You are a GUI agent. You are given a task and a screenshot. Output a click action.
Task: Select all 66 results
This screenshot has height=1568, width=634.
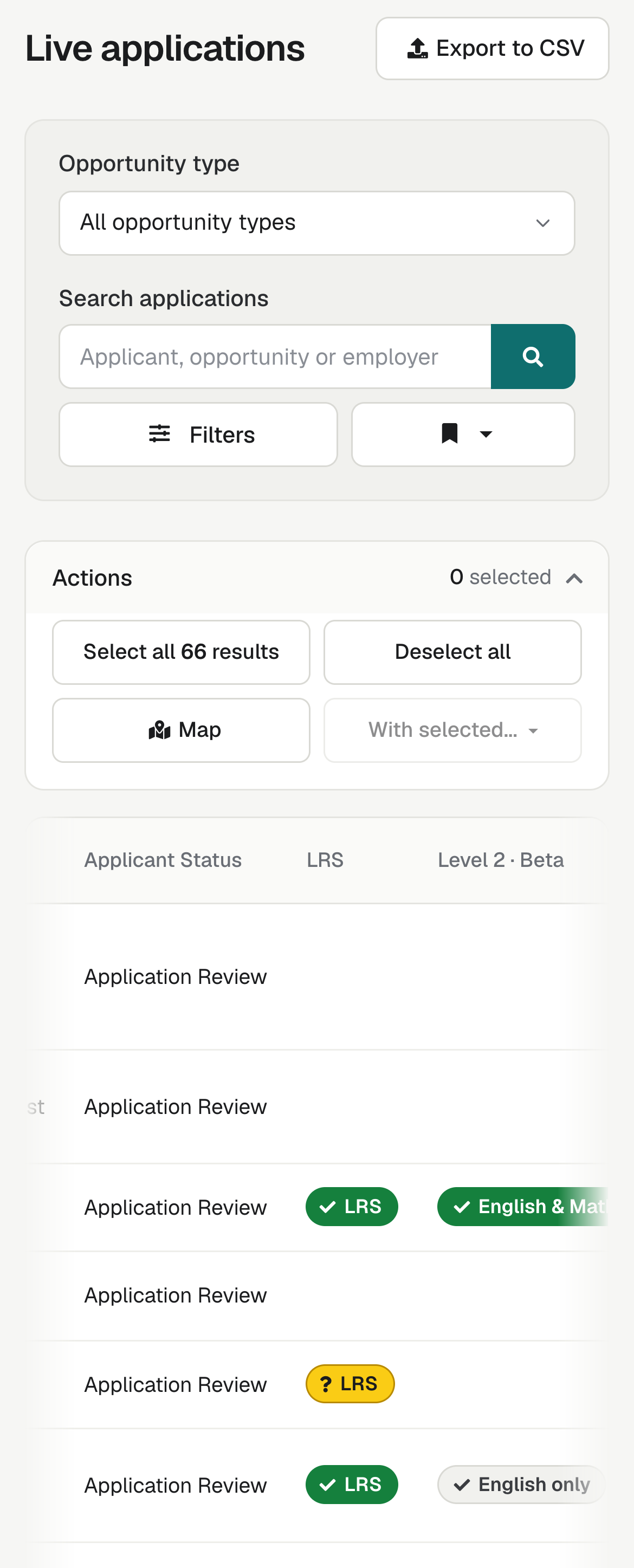pyautogui.click(x=181, y=652)
